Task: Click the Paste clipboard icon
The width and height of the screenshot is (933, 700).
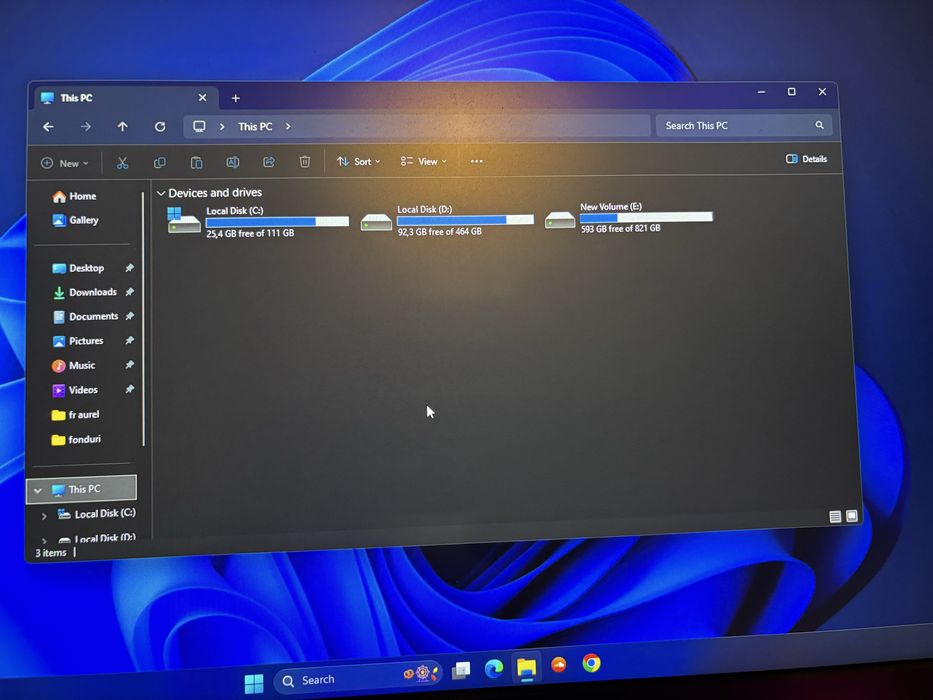Action: tap(196, 162)
